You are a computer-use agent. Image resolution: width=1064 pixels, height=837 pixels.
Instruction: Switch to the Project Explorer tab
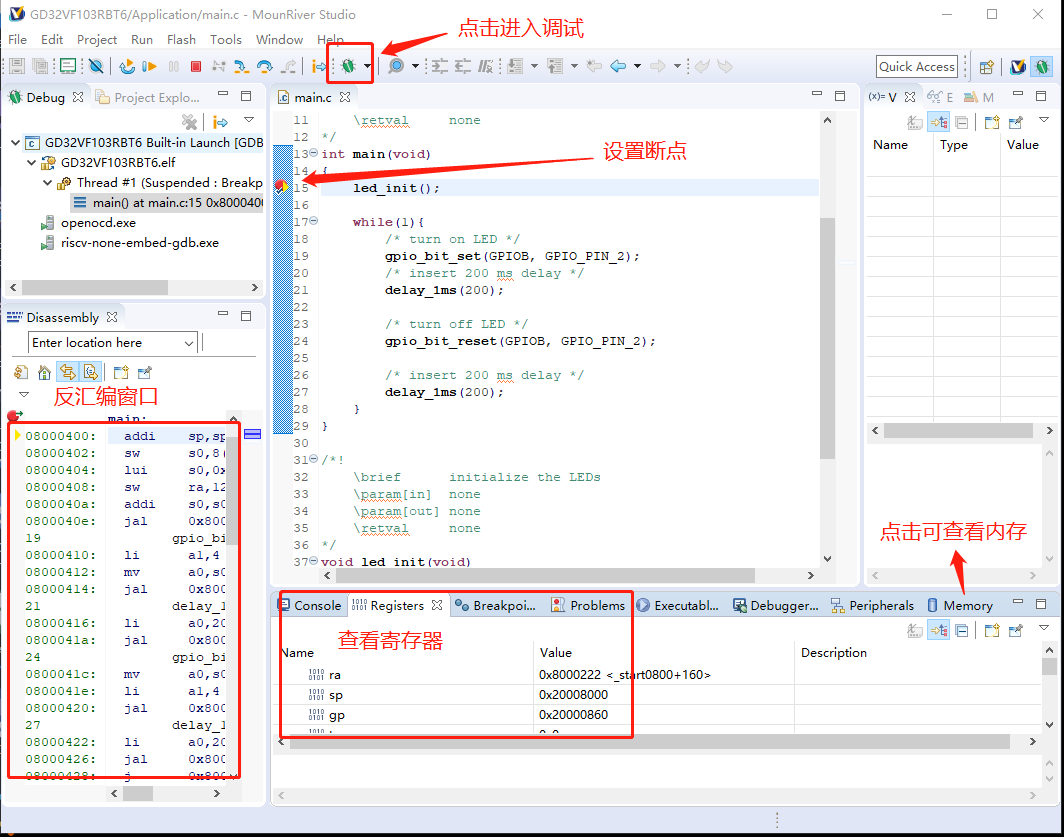149,98
